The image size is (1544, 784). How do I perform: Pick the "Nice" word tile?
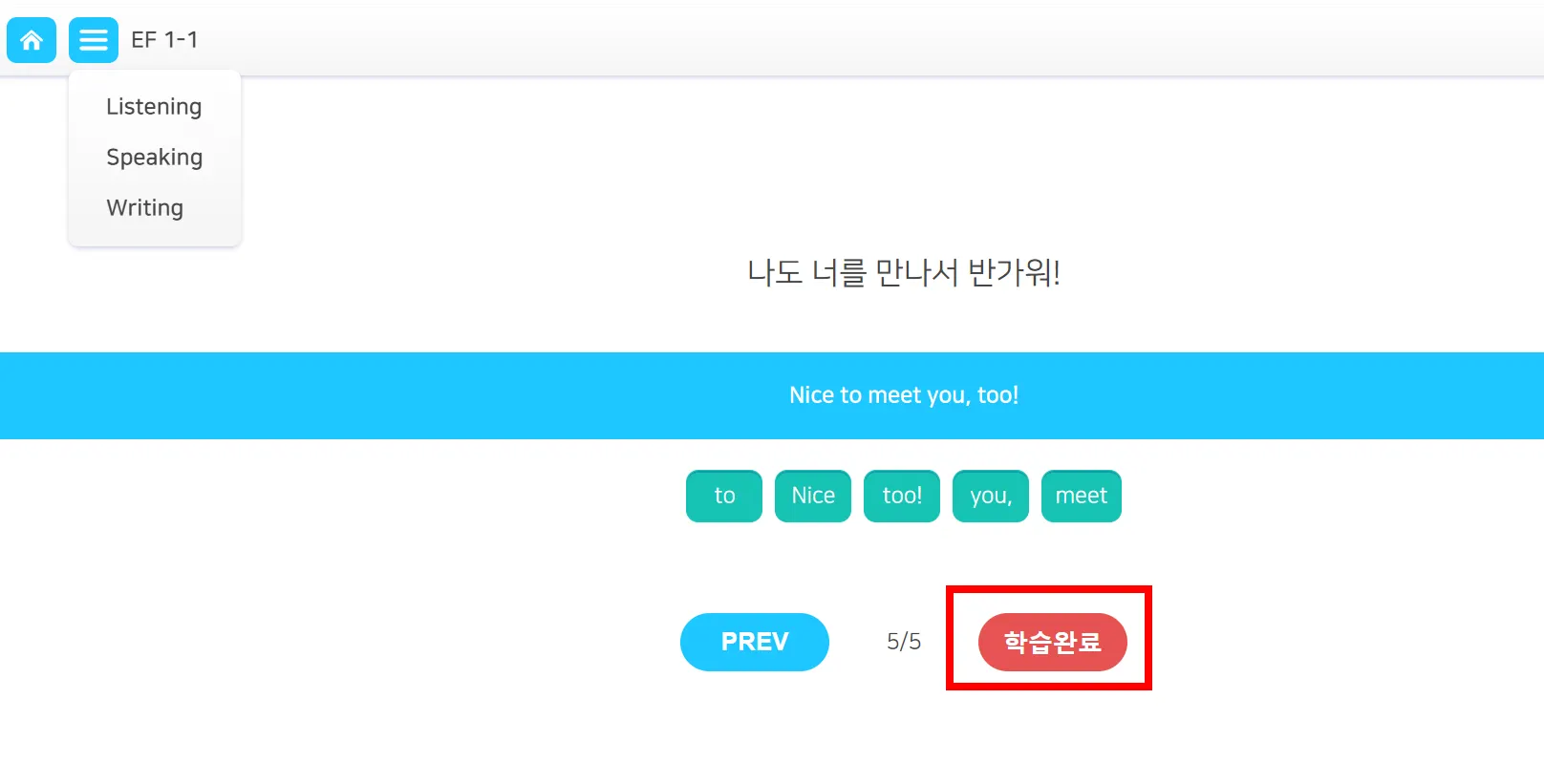coord(813,496)
